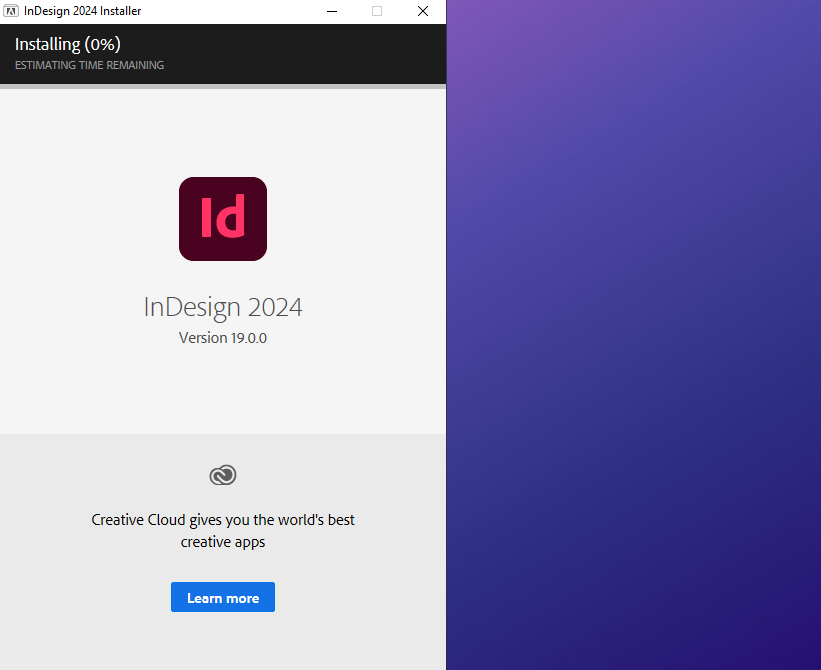This screenshot has width=821, height=670.
Task: Click the Adobe icon in the title bar
Action: click(14, 11)
